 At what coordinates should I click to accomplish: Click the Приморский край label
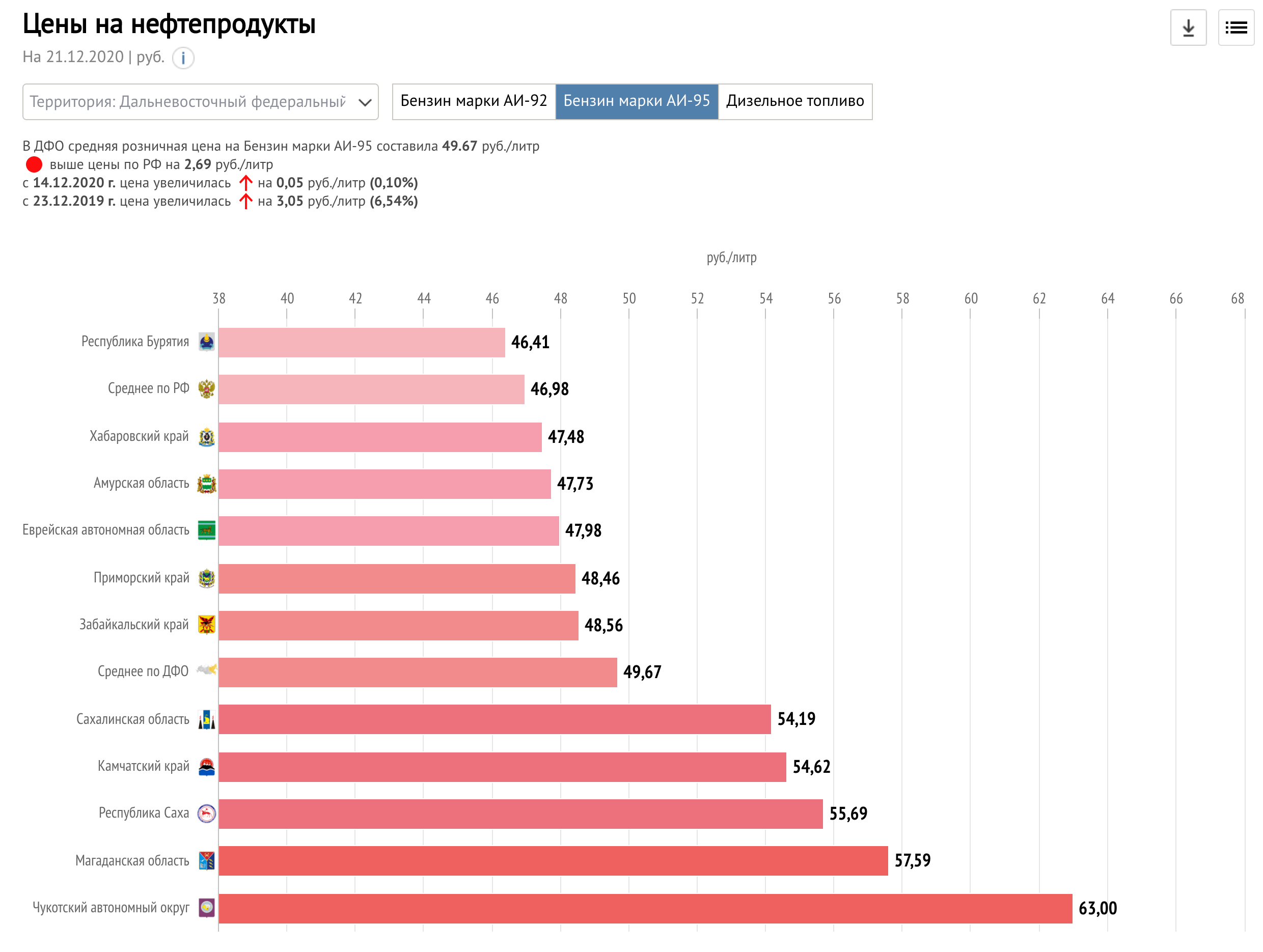pos(141,578)
